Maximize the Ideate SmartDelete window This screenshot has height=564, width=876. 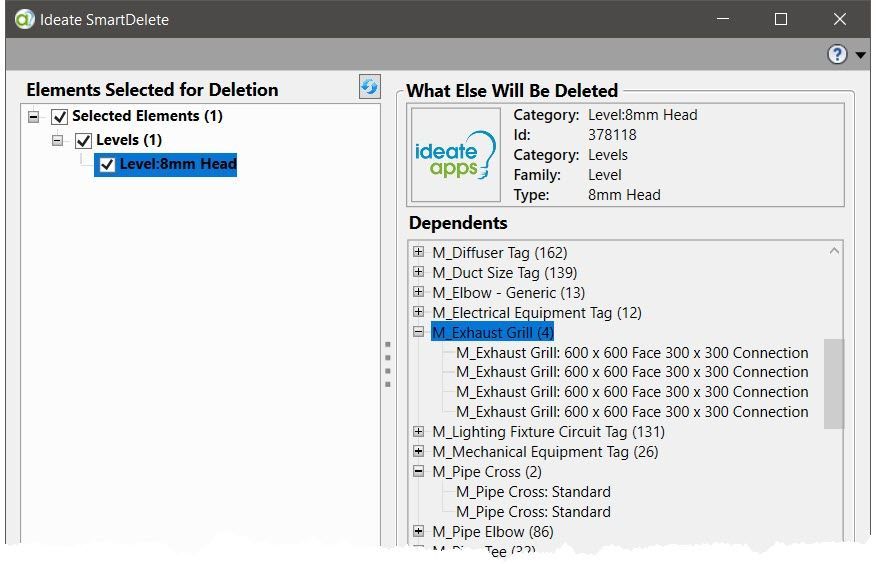pos(781,20)
